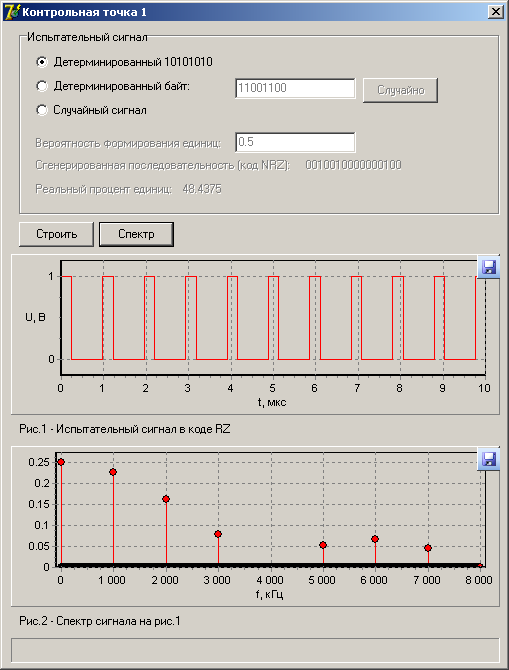Click the byte input field showing 11001100
The width and height of the screenshot is (509, 670).
295,88
